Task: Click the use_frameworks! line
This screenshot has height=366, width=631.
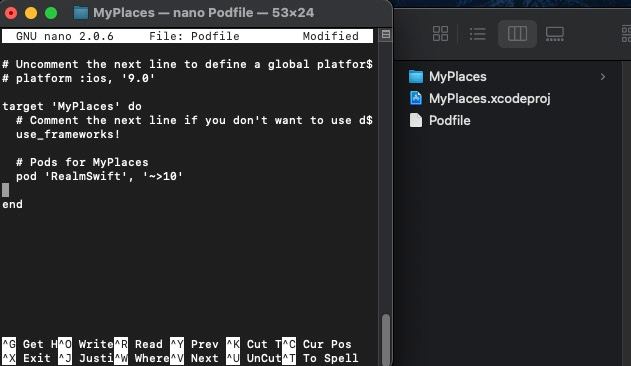Action: point(68,134)
